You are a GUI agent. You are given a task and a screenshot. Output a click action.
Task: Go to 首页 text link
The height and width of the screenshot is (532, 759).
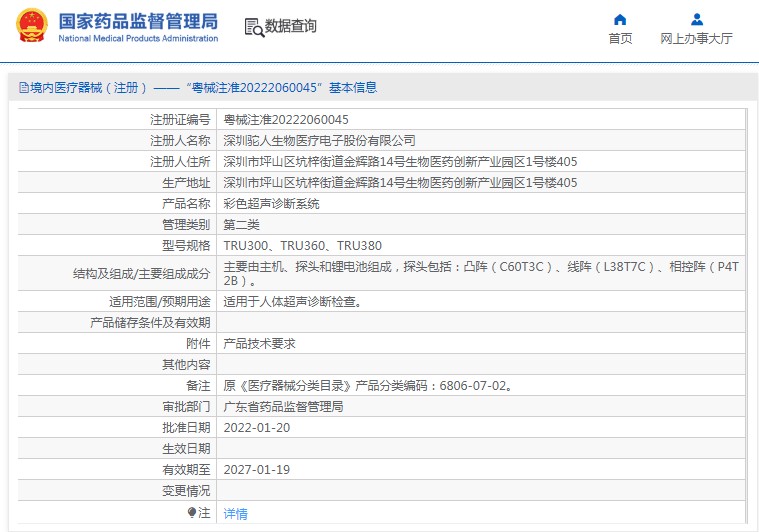(620, 38)
